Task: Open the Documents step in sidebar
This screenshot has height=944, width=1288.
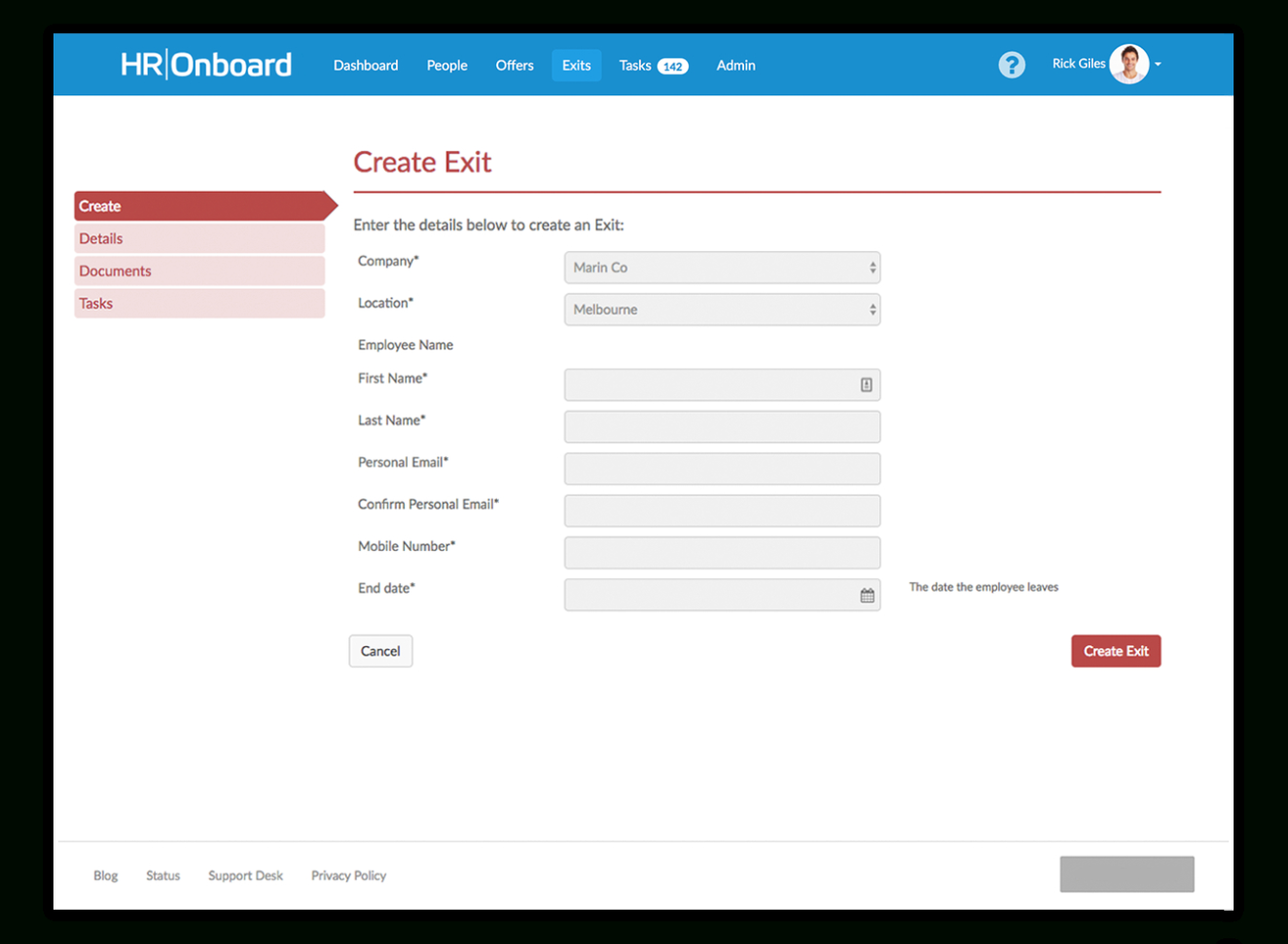Action: click(x=198, y=271)
